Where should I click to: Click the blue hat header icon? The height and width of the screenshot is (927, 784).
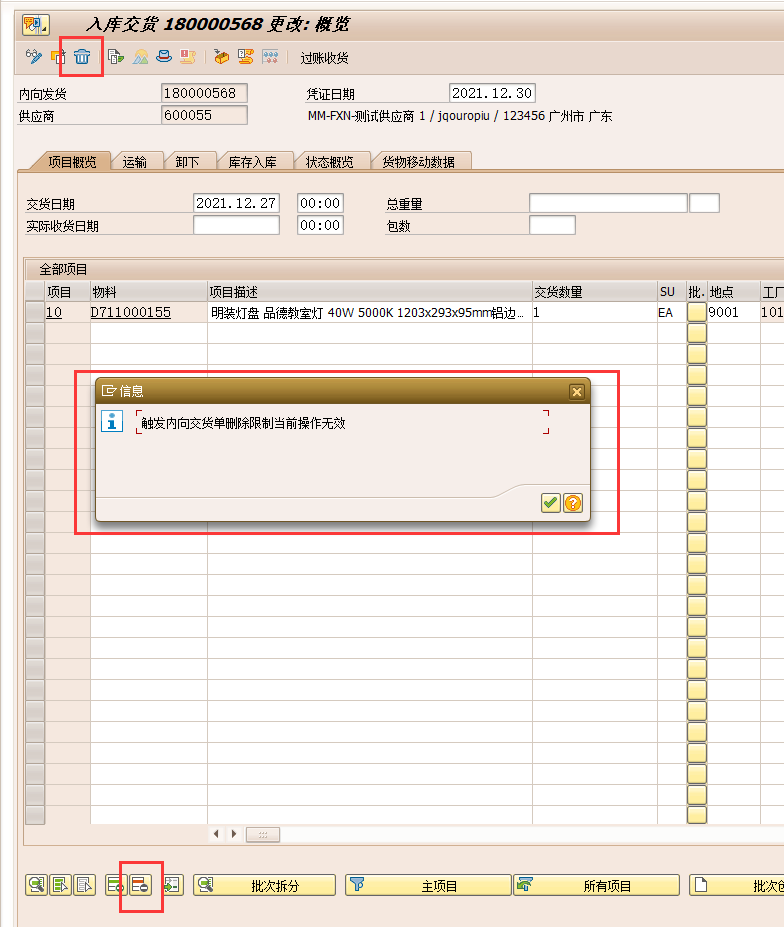click(x=164, y=57)
